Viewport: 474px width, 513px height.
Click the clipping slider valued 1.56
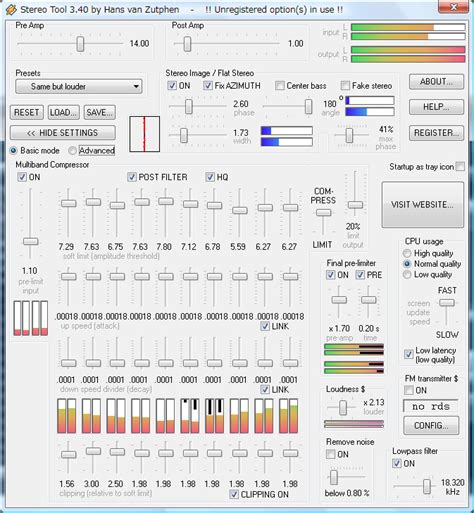pos(68,455)
